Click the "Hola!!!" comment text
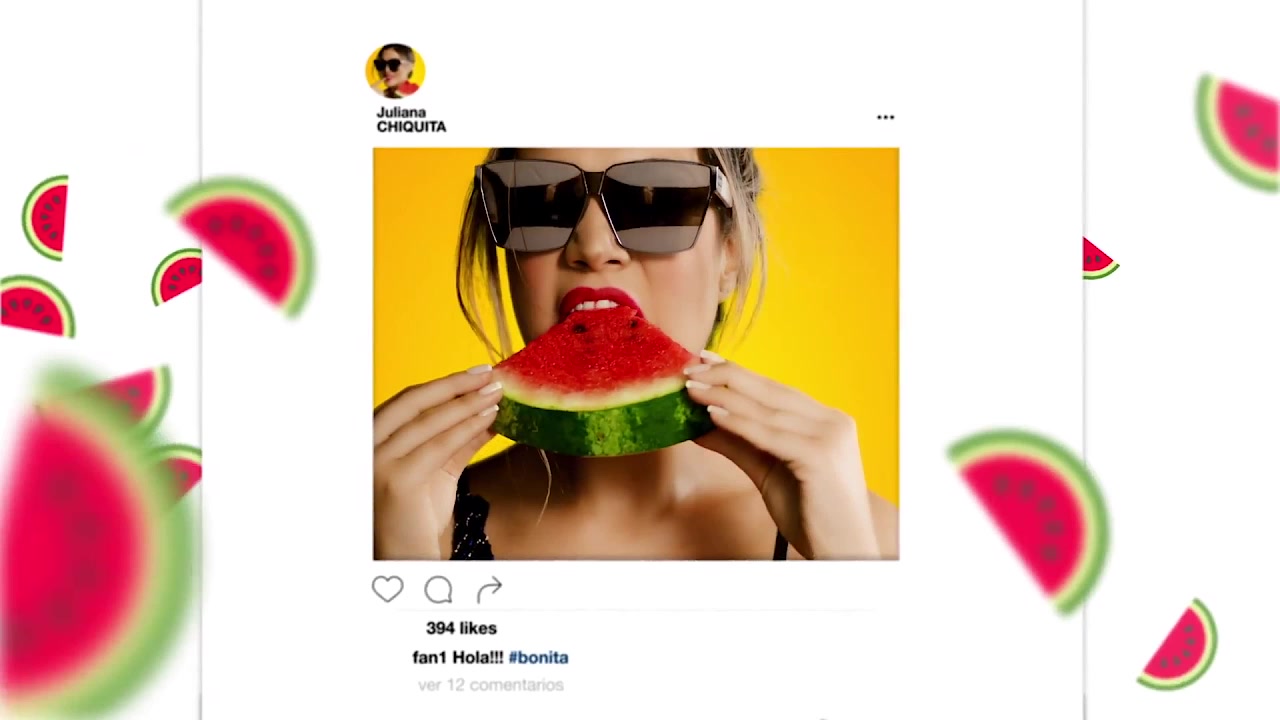Viewport: 1280px width, 720px height. click(x=478, y=657)
